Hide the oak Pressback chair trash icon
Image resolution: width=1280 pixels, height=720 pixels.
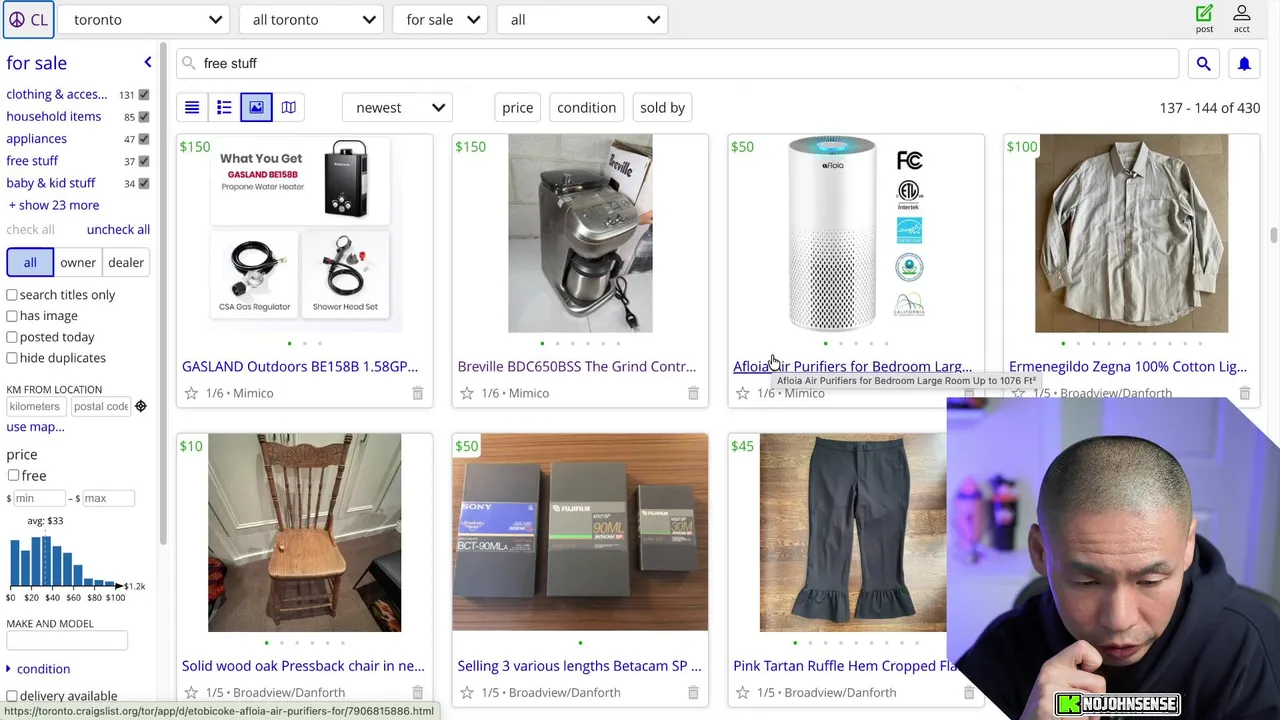pyautogui.click(x=417, y=692)
